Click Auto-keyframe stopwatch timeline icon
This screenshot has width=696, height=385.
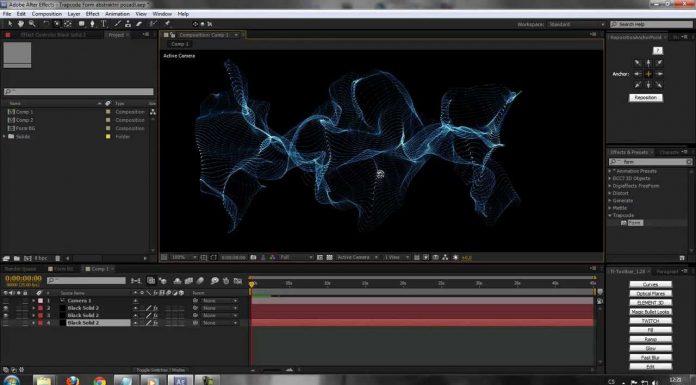click(226, 281)
